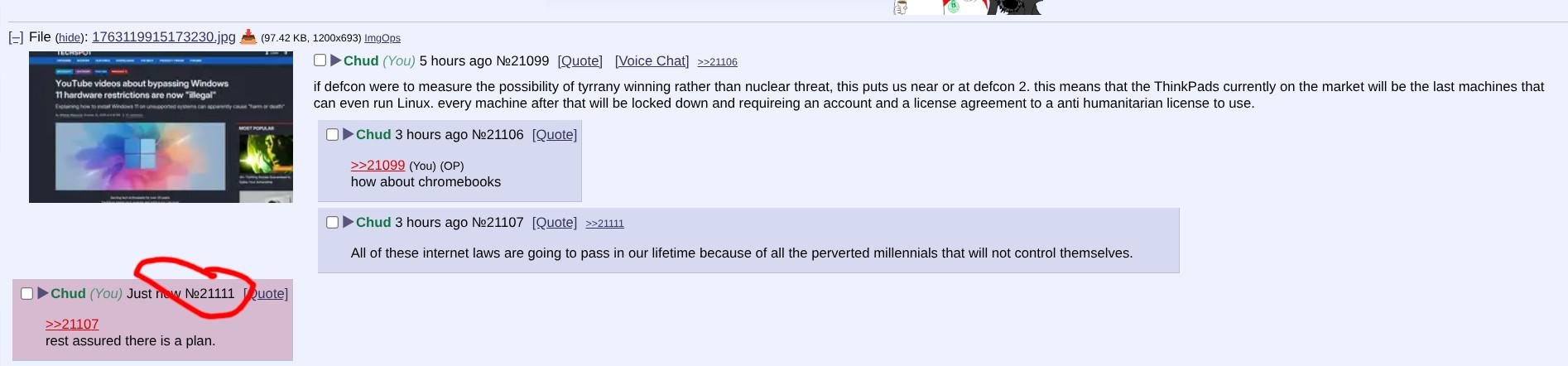Quote reply №21106

[554, 135]
